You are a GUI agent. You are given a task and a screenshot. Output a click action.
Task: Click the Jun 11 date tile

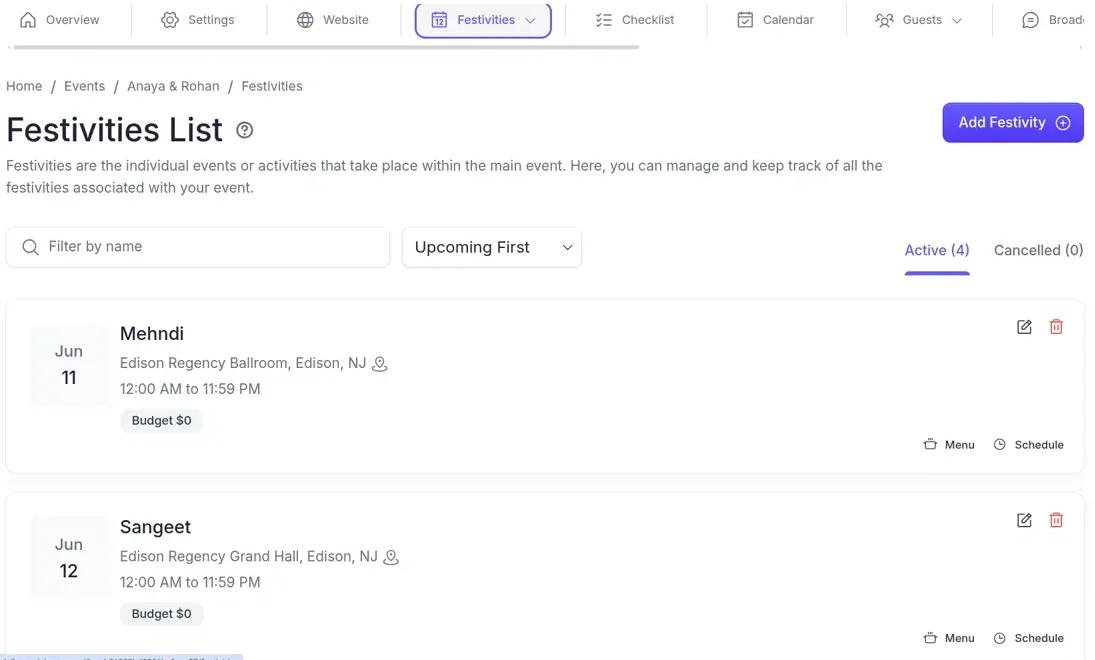pos(69,365)
